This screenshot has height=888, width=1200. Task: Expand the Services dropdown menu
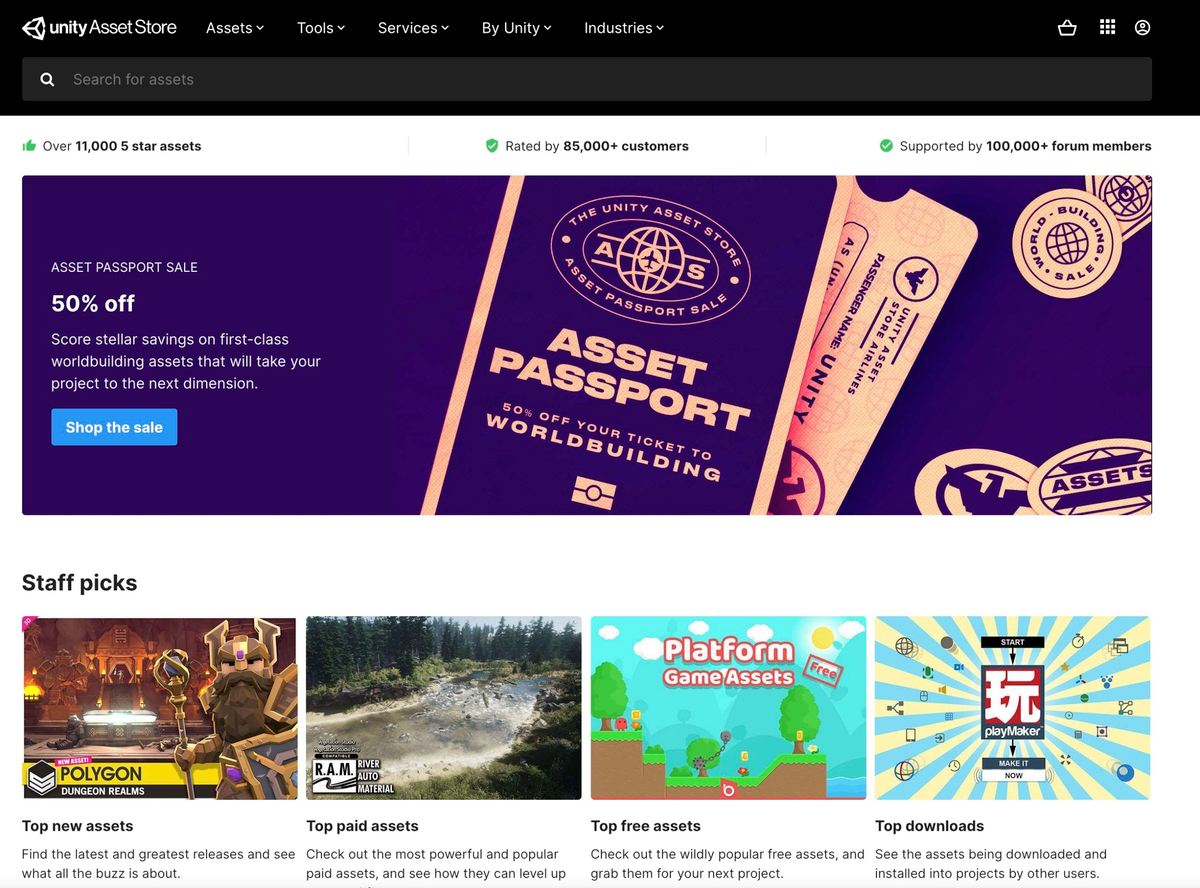414,28
